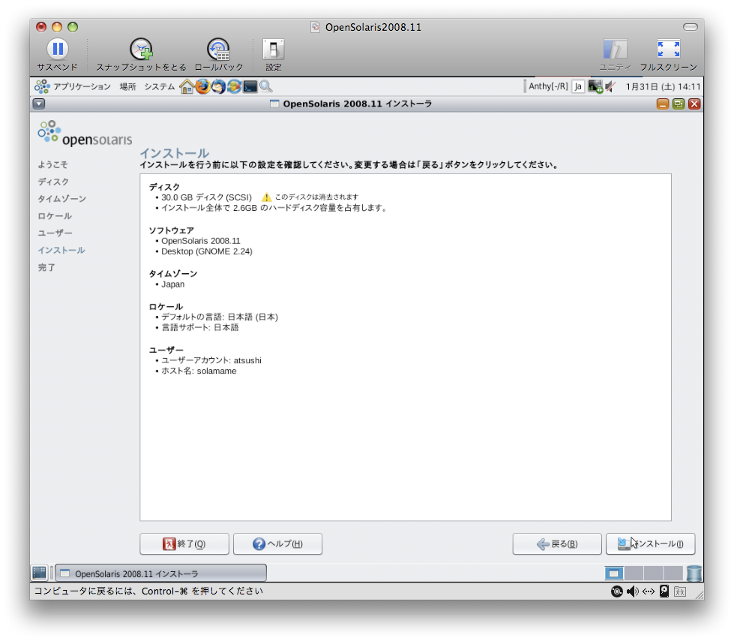Image resolution: width=734 pixels, height=641 pixels.
Task: Click the インストール button to start install
Action: pos(650,544)
